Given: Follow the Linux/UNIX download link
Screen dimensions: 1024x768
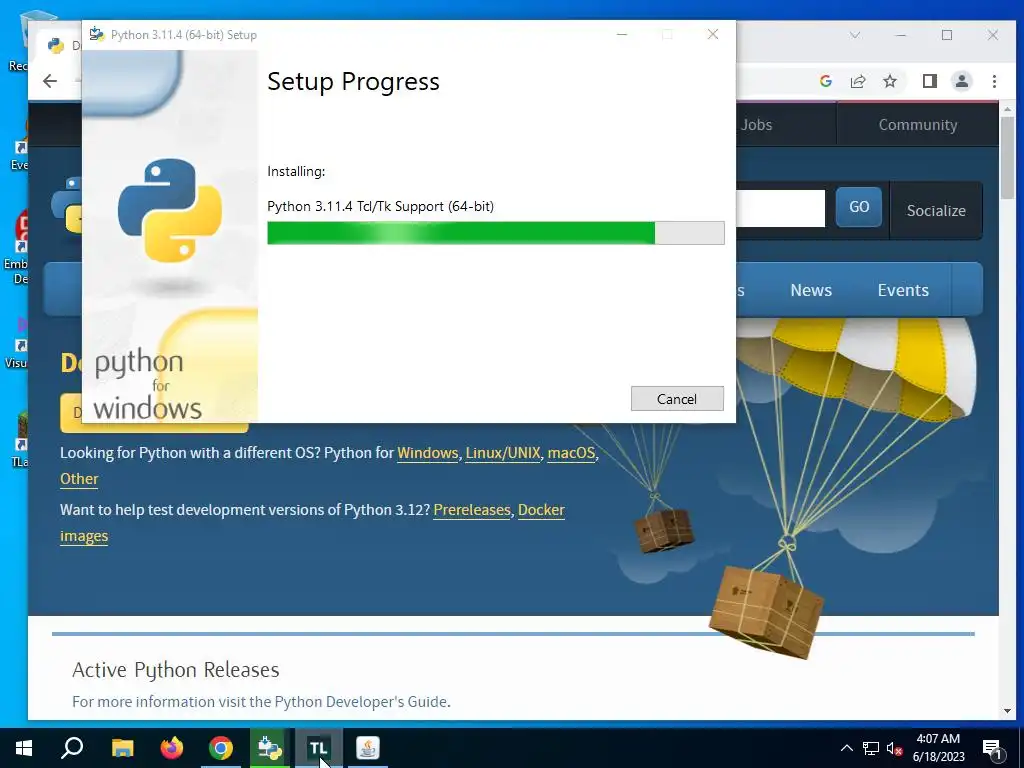Looking at the screenshot, I should coord(503,453).
